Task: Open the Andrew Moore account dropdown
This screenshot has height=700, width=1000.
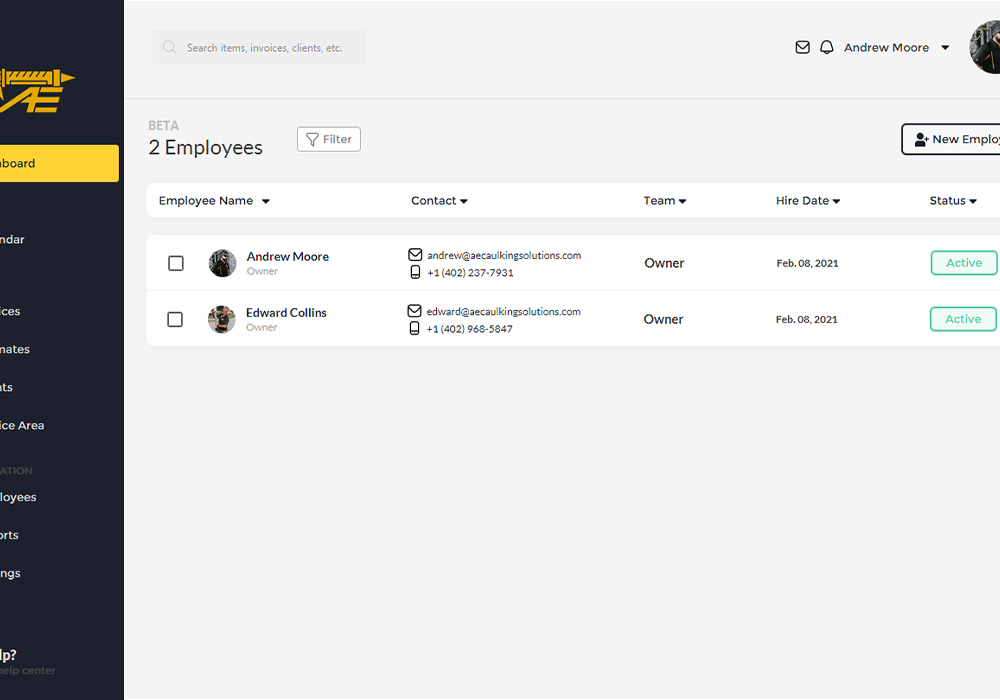Action: (x=945, y=48)
